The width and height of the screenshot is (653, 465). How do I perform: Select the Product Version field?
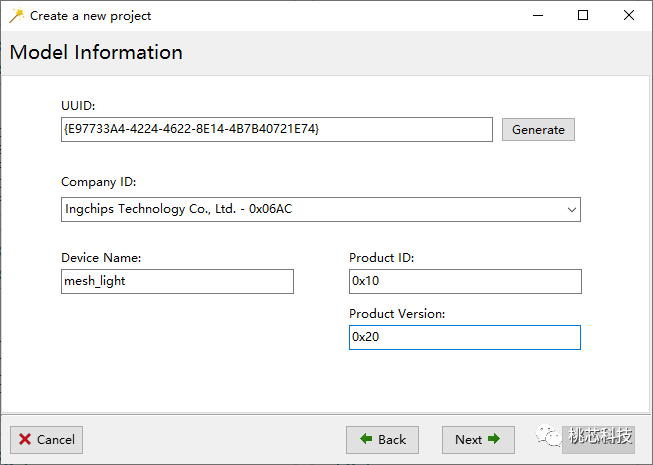pos(465,337)
